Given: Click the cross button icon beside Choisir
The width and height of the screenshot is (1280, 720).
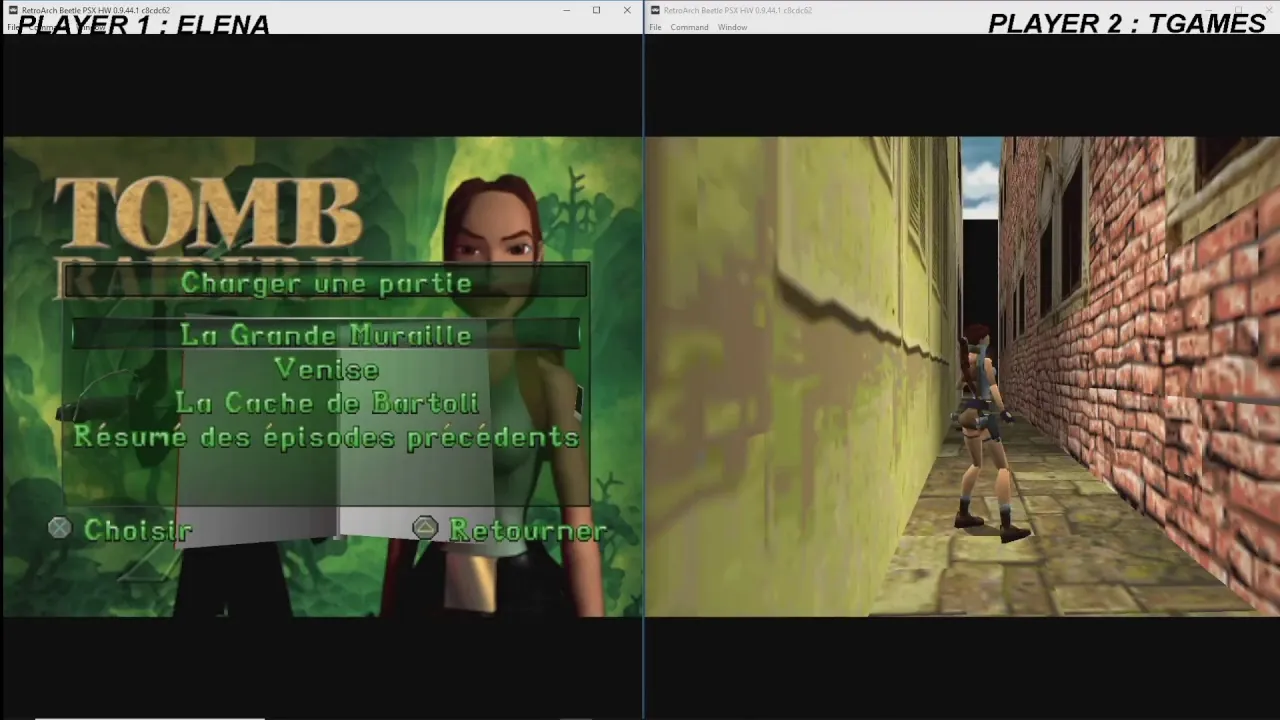Looking at the screenshot, I should click(60, 528).
